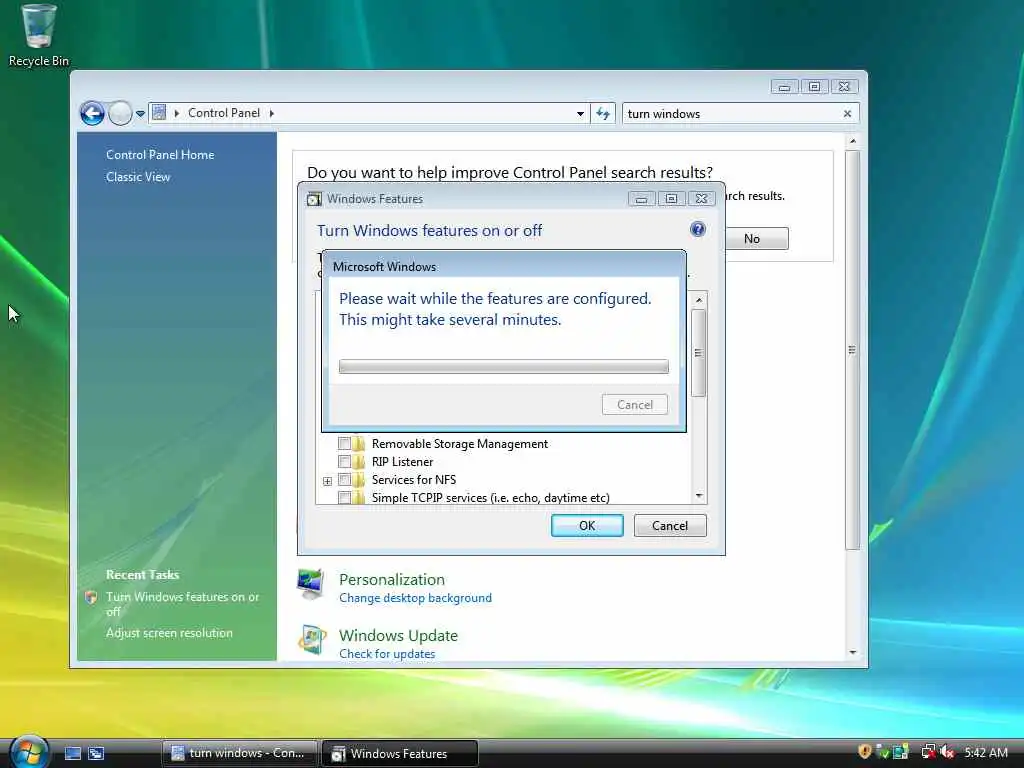The height and width of the screenshot is (768, 1024).
Task: Open the address bar history dropdown
Action: pyautogui.click(x=580, y=114)
